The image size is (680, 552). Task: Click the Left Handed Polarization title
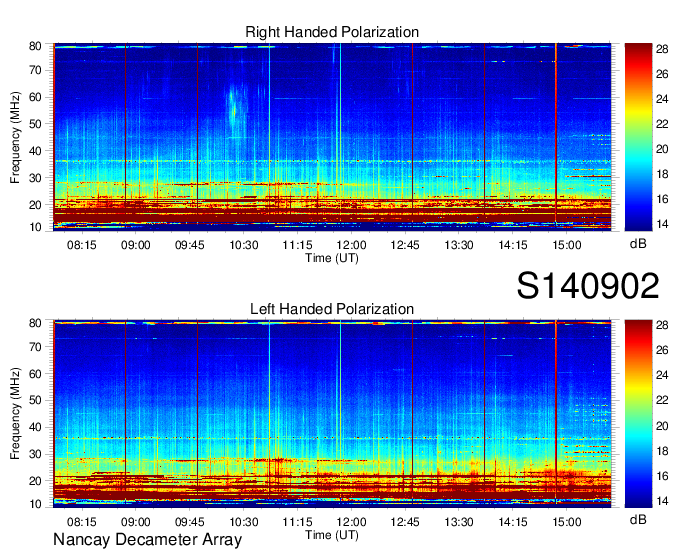click(x=332, y=309)
